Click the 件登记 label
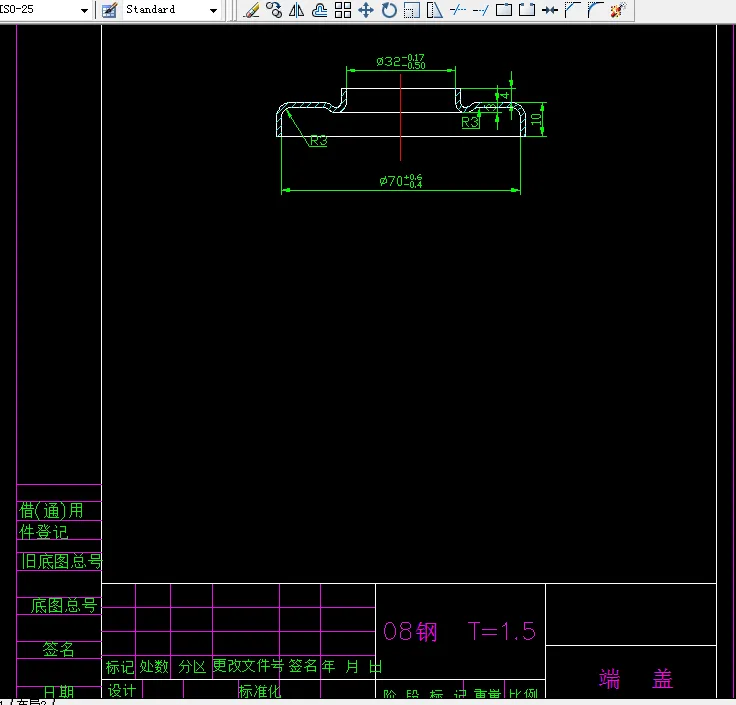Viewport: 736px width, 705px height. pos(44,532)
